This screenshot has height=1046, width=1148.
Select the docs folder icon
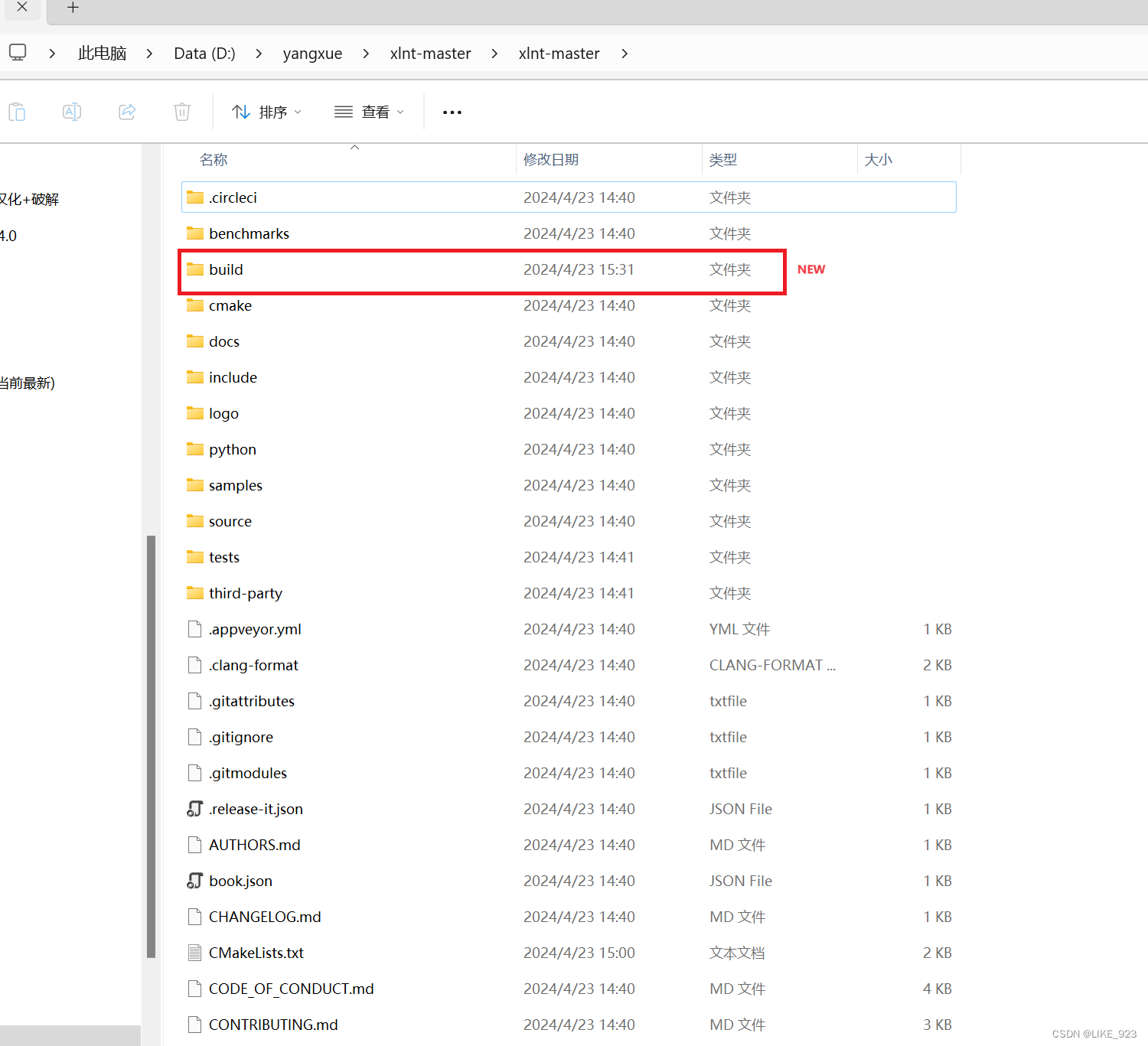pos(195,341)
